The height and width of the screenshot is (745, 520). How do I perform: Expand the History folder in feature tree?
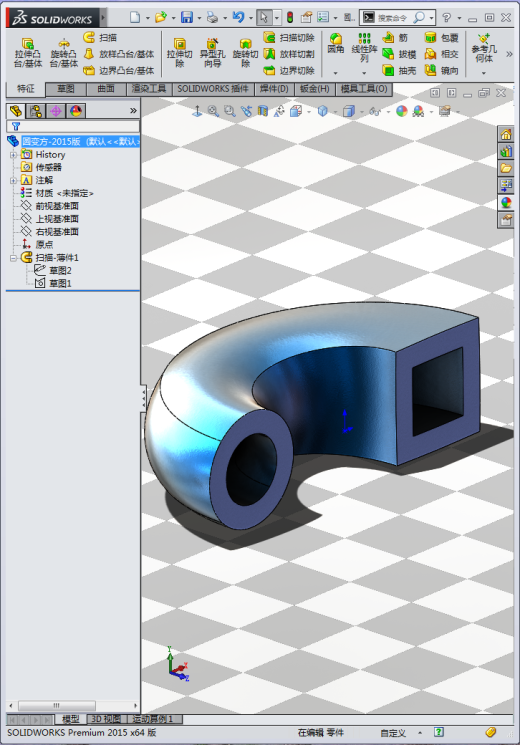[x=13, y=154]
